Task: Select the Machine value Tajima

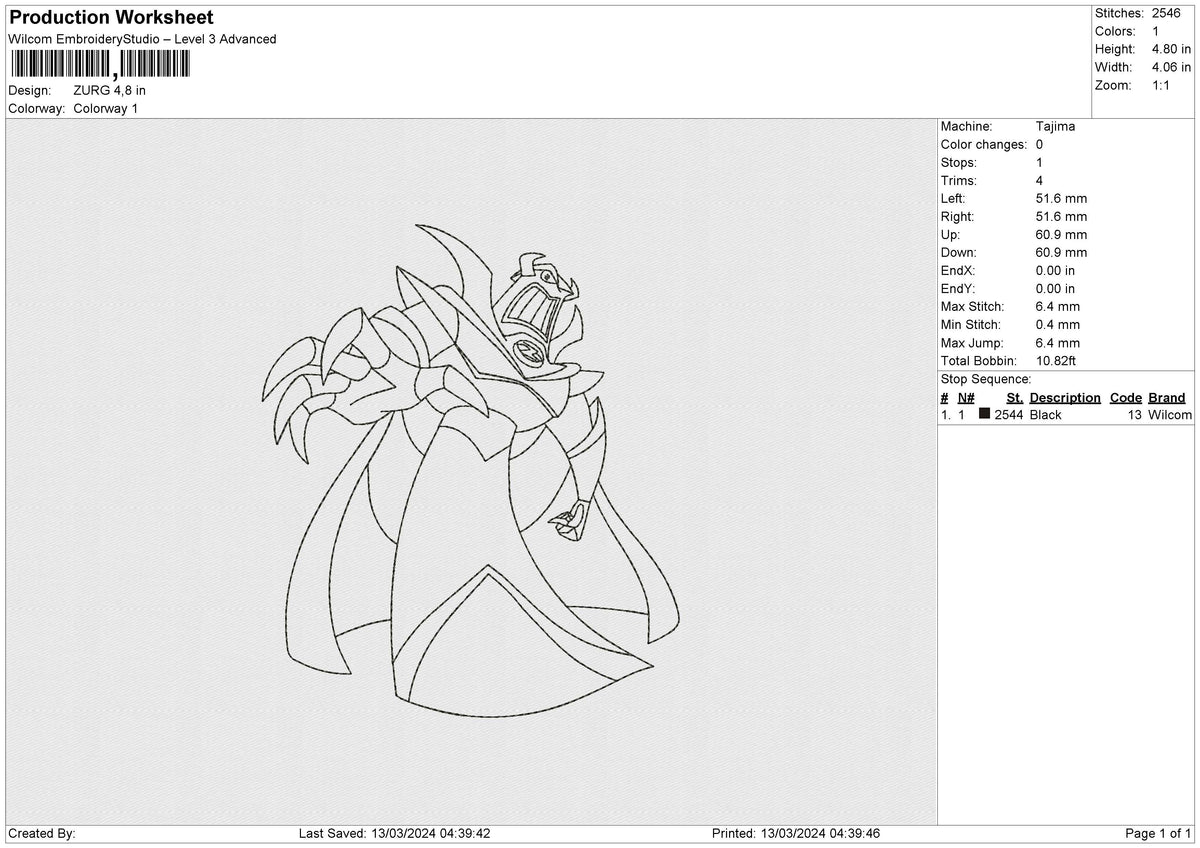Action: tap(1056, 126)
